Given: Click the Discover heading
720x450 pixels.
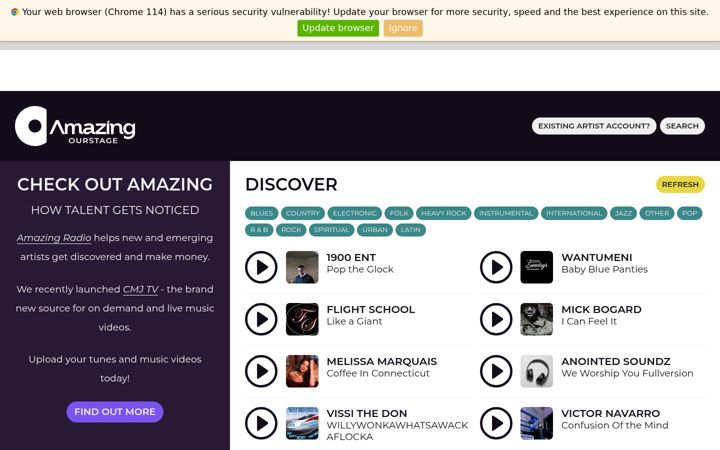Looking at the screenshot, I should [x=291, y=185].
